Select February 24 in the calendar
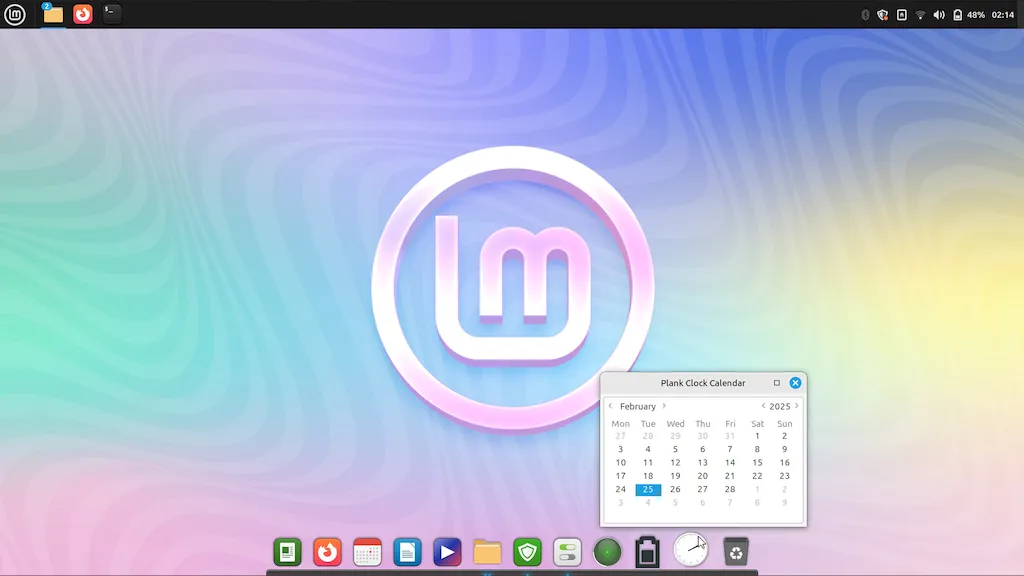This screenshot has height=576, width=1024. coord(620,489)
